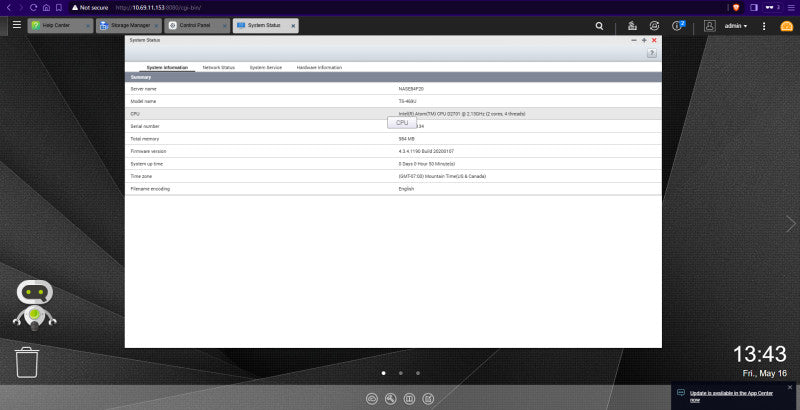Open the myQNAPcloud icon in bottom dock
The height and width of the screenshot is (410, 800).
coord(372,399)
